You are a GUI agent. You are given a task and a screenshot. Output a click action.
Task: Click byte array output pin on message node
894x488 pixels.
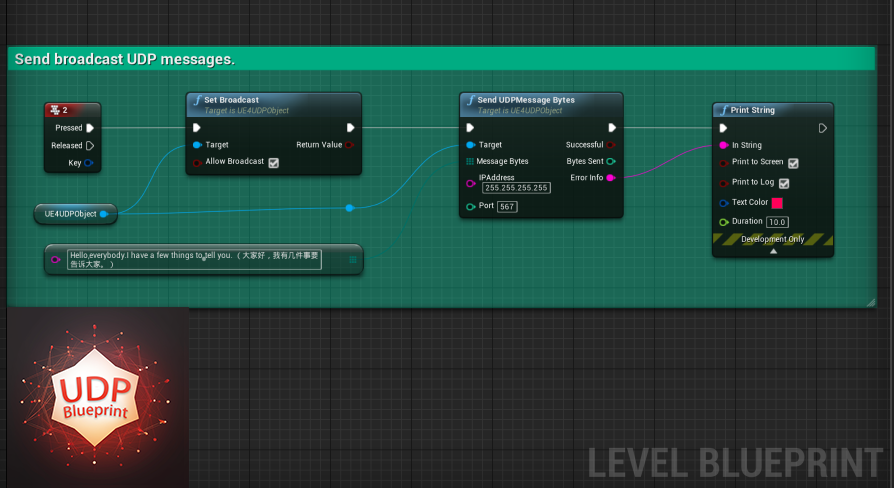pos(353,259)
